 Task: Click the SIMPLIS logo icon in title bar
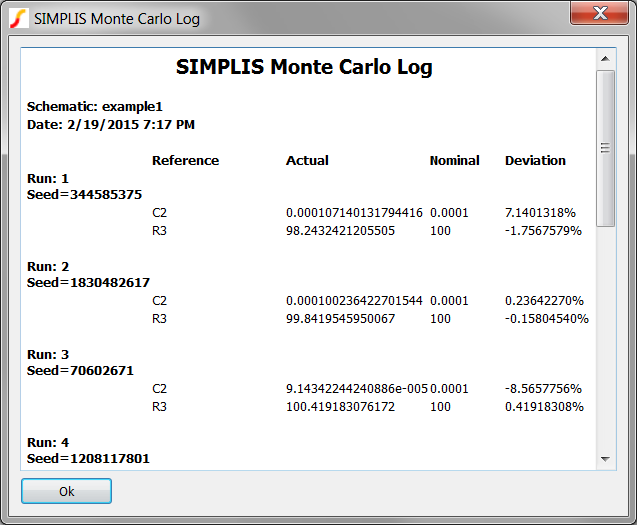pos(18,18)
